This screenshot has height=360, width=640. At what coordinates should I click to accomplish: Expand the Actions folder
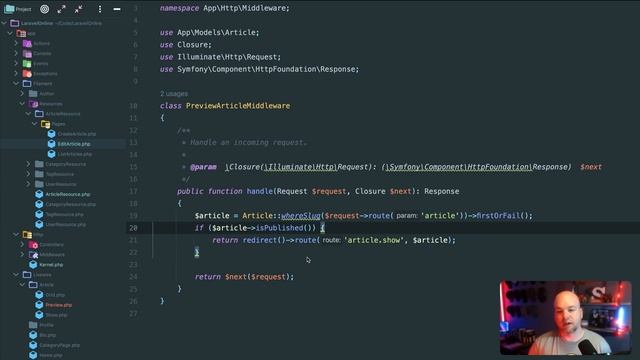16,43
